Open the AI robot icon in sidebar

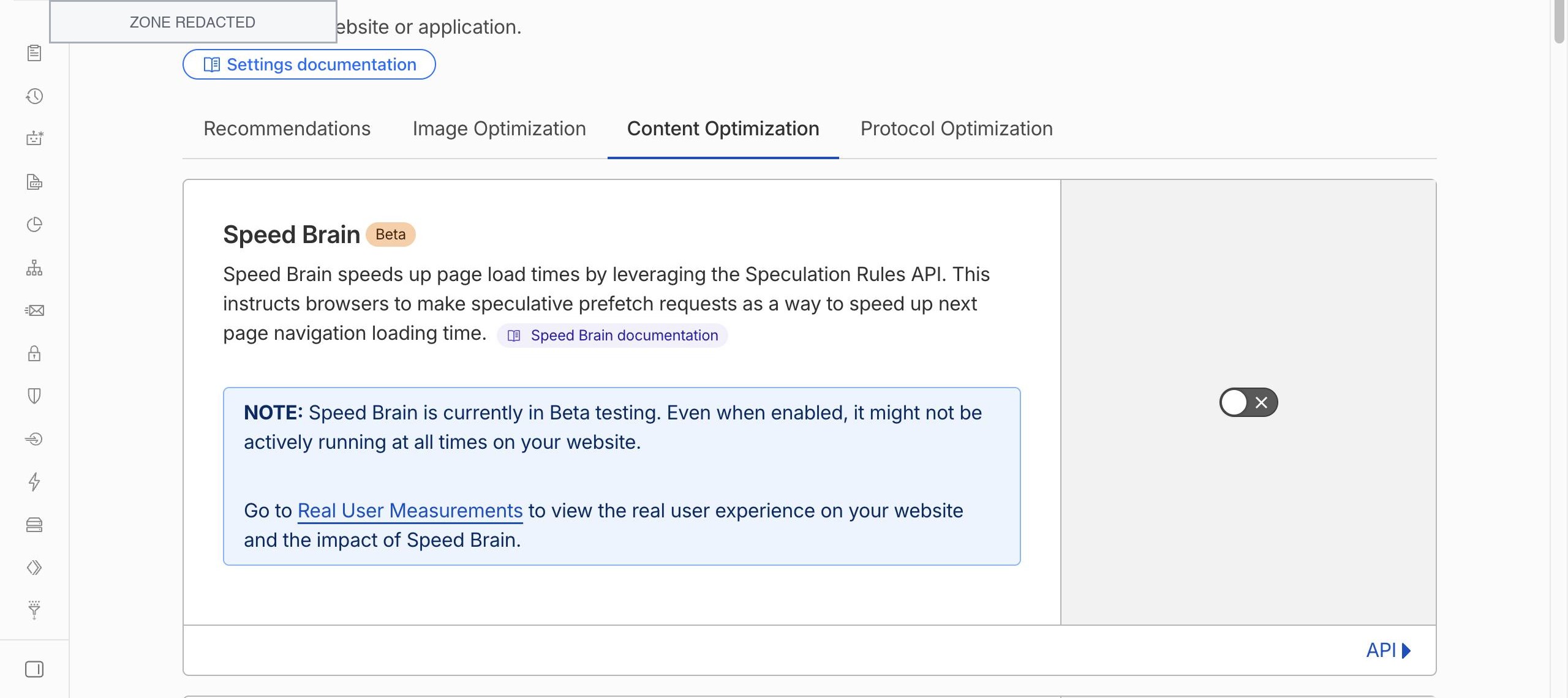point(34,138)
